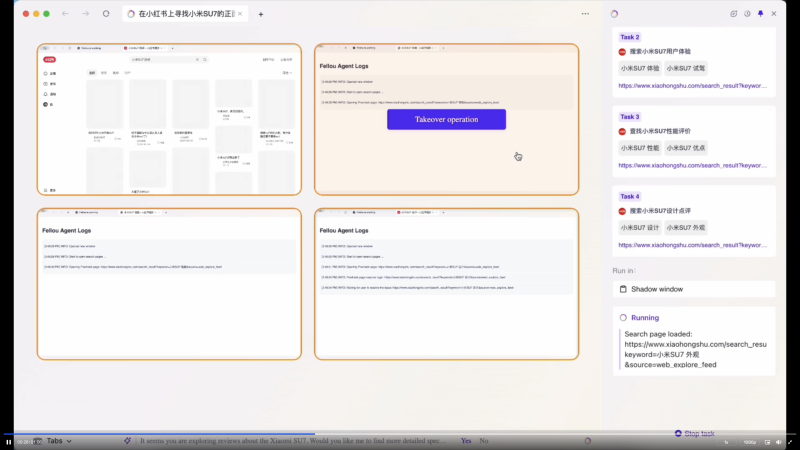The image size is (800, 450).
Task: Reload the page with the refresh icon
Action: [106, 14]
